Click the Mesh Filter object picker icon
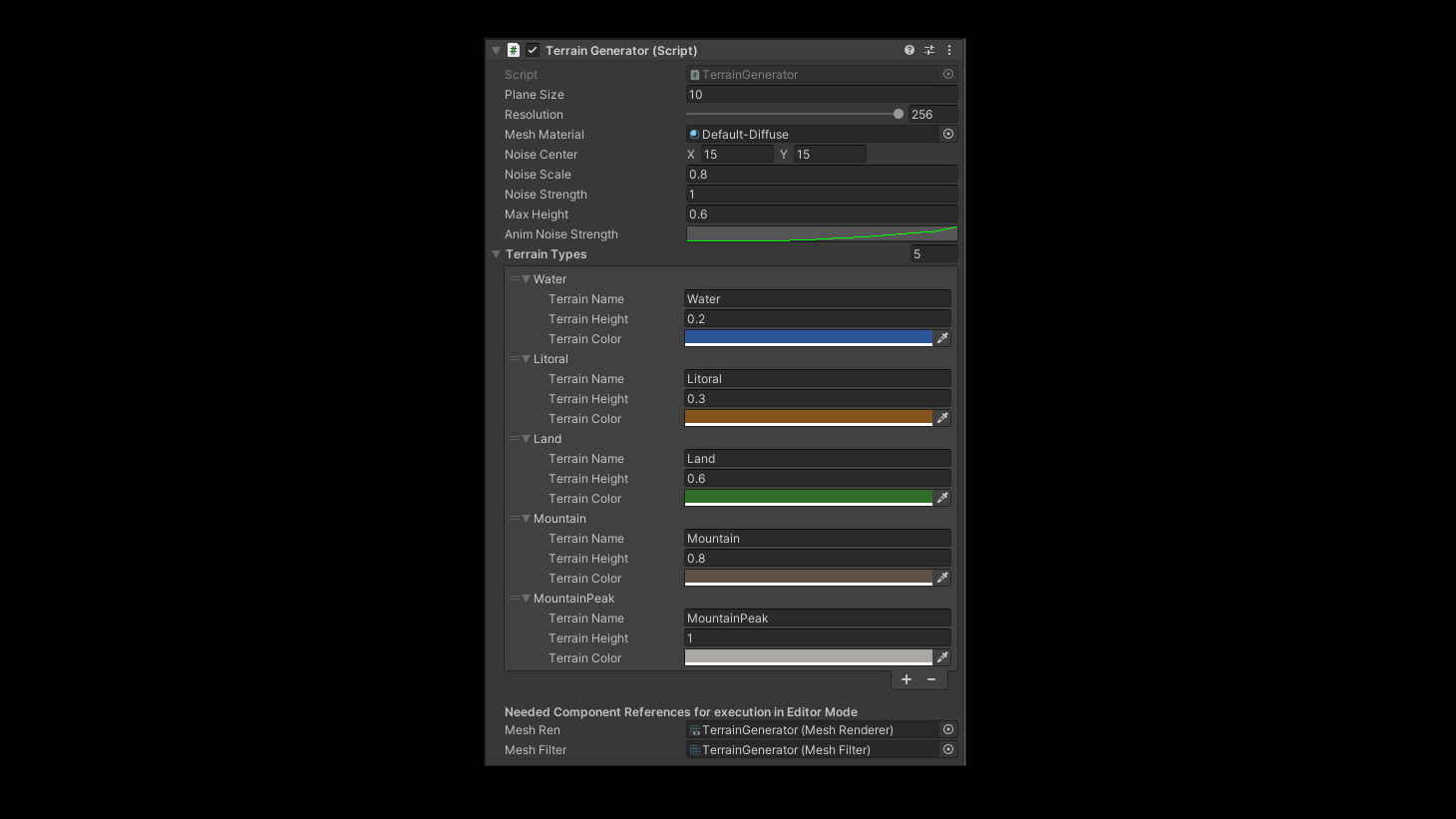Image resolution: width=1456 pixels, height=819 pixels. pyautogui.click(x=948, y=749)
